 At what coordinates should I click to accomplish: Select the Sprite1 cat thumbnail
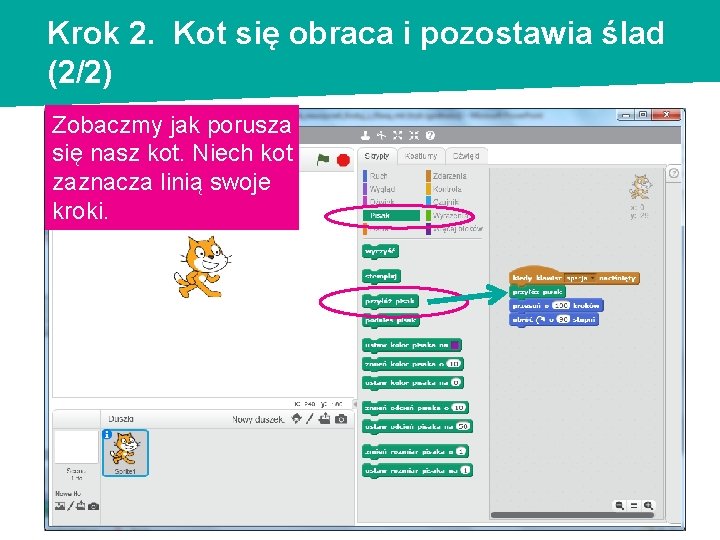(125, 453)
